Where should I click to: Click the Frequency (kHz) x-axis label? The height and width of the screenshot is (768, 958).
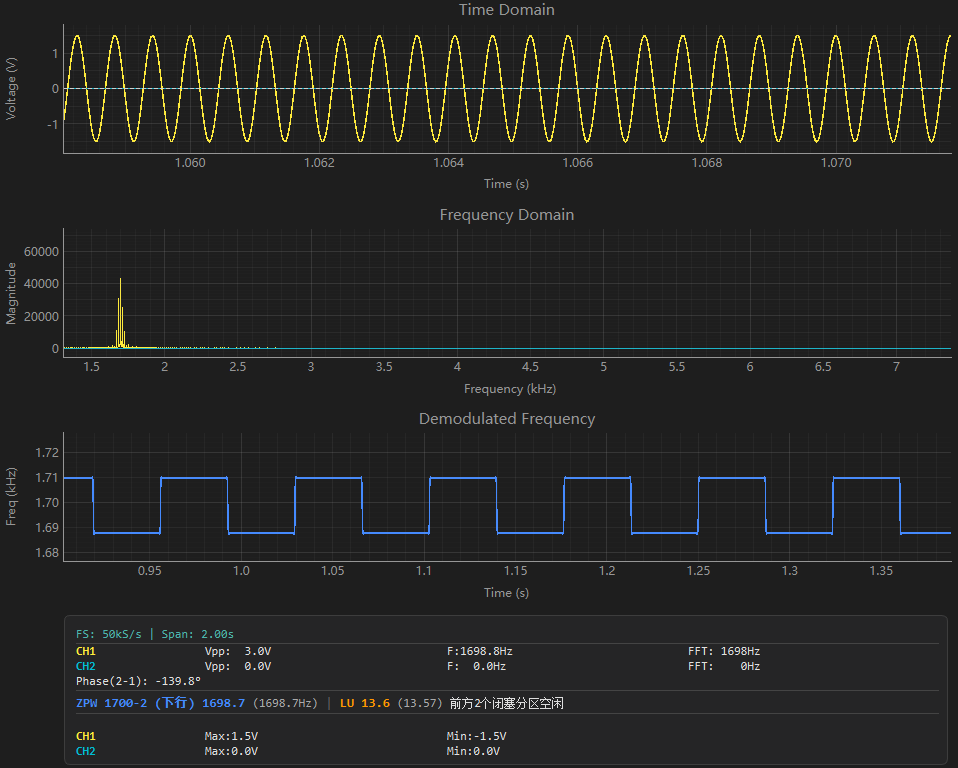[x=510, y=389]
